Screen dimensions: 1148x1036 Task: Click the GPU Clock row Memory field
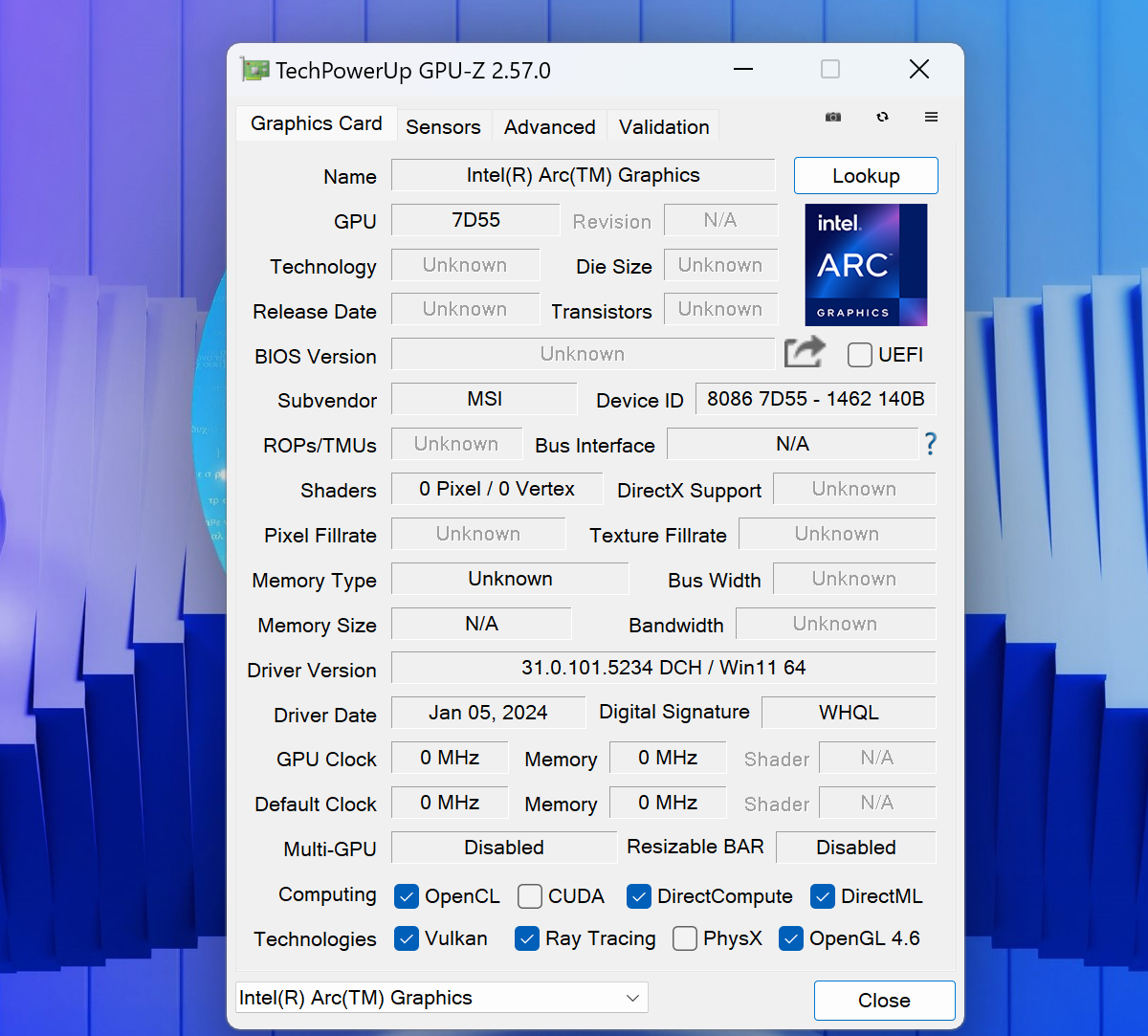point(668,758)
